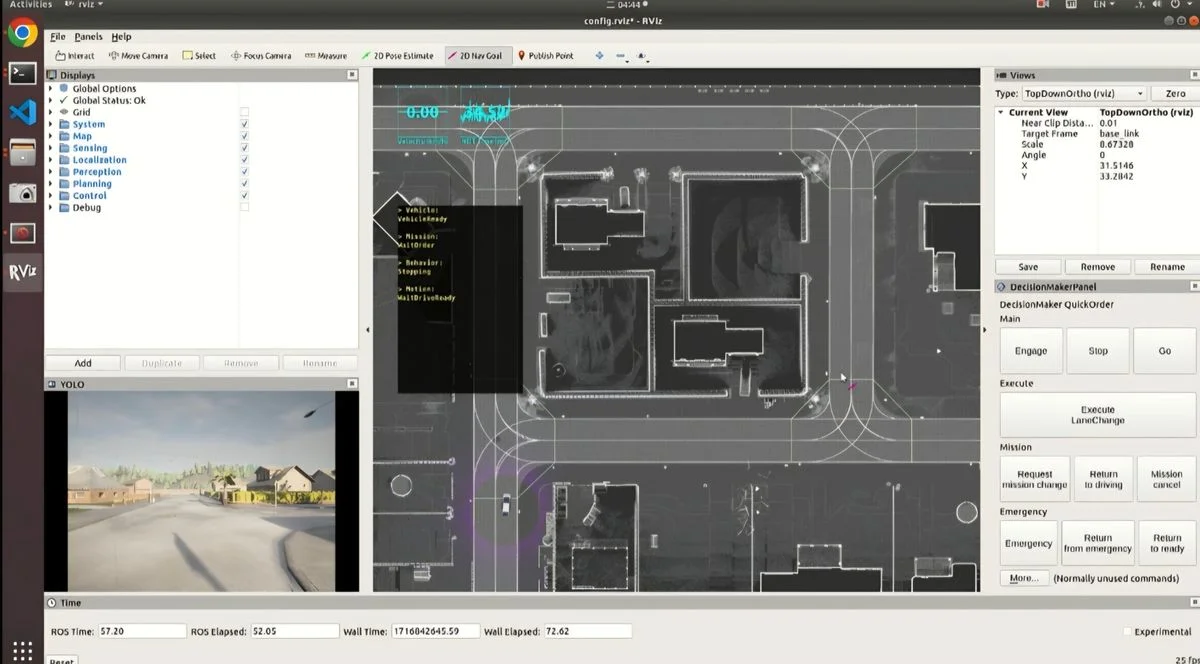This screenshot has height=664, width=1200.
Task: Activate the Publish Point tool
Action: [545, 56]
